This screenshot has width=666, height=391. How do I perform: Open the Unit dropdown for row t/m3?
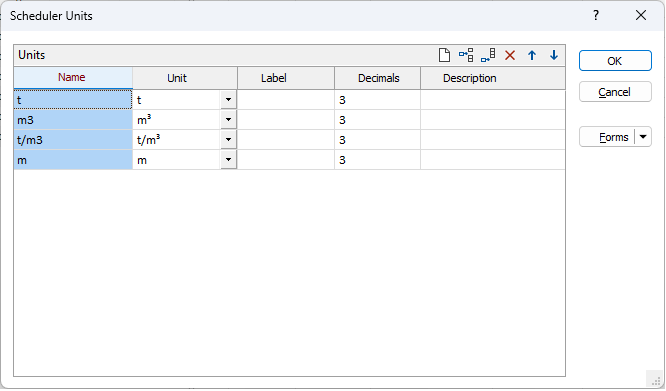pos(228,140)
